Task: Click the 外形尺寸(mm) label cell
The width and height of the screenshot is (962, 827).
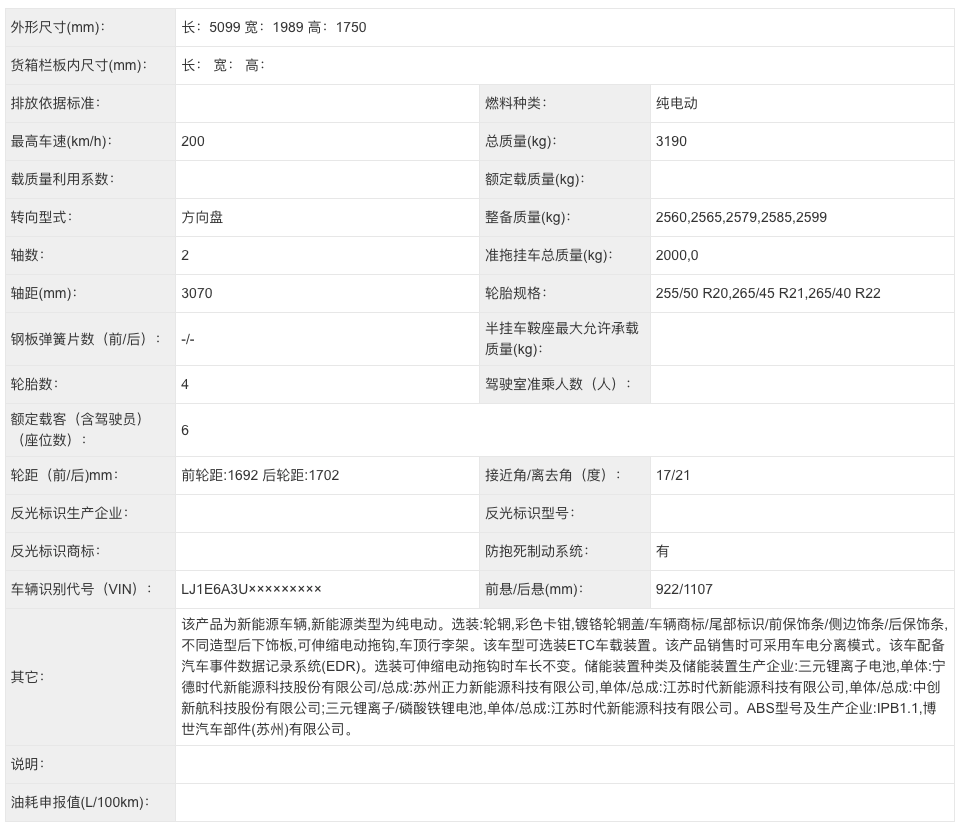Action: click(57, 27)
